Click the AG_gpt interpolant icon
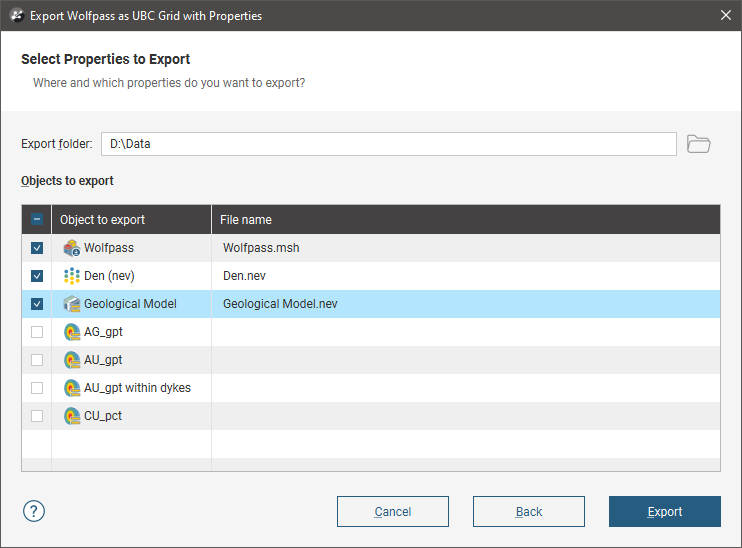 (x=71, y=332)
